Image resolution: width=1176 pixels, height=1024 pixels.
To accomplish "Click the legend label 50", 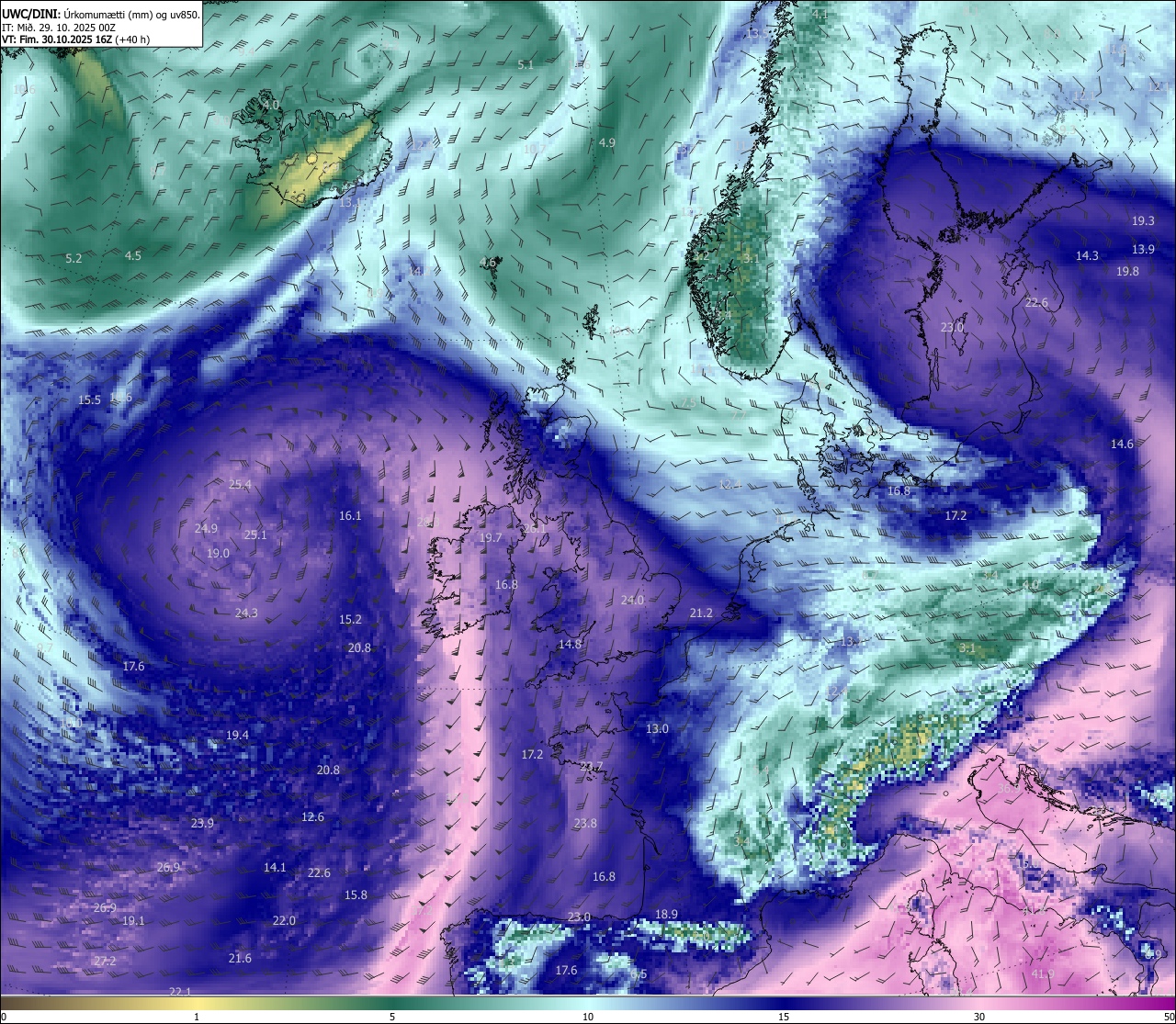I will click(x=1169, y=1017).
